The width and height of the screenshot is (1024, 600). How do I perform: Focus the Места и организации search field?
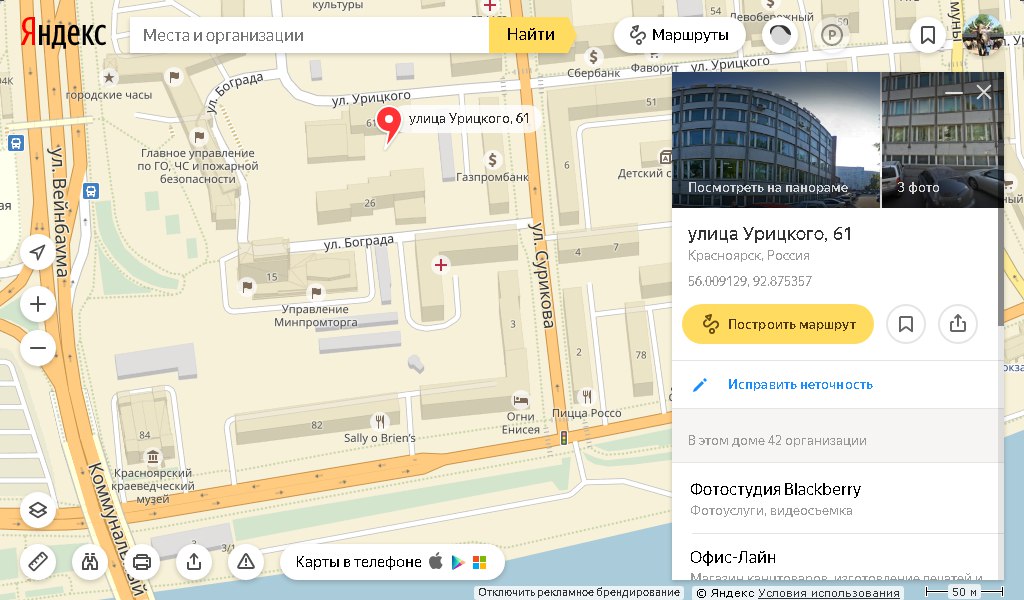pos(309,35)
